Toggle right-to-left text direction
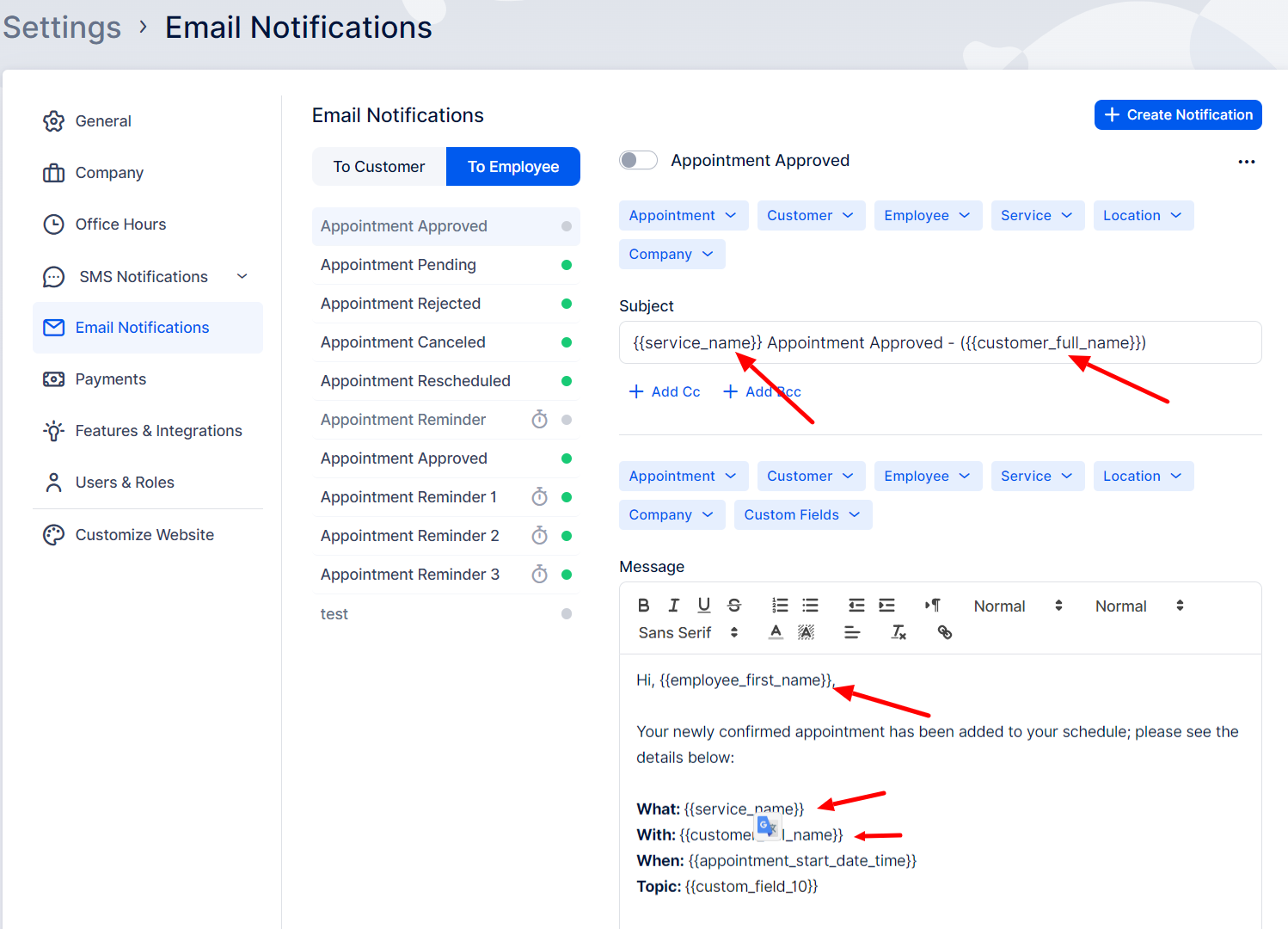The width and height of the screenshot is (1288, 929). tap(933, 606)
